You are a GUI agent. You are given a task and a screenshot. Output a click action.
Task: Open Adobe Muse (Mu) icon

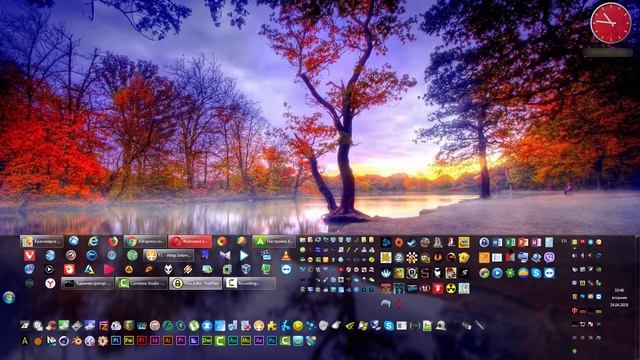click(246, 341)
